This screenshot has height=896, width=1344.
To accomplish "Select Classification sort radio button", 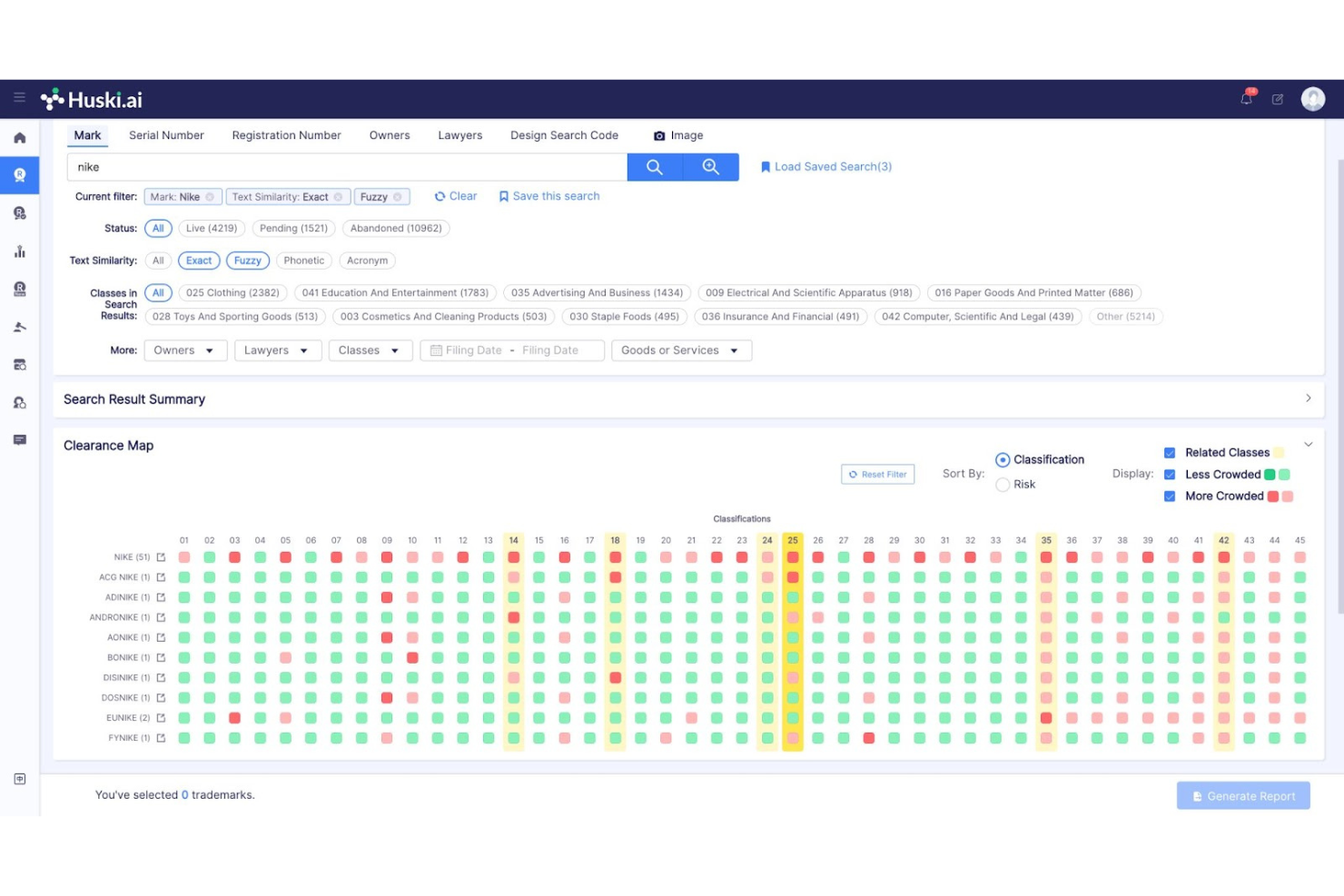I will (1003, 460).
